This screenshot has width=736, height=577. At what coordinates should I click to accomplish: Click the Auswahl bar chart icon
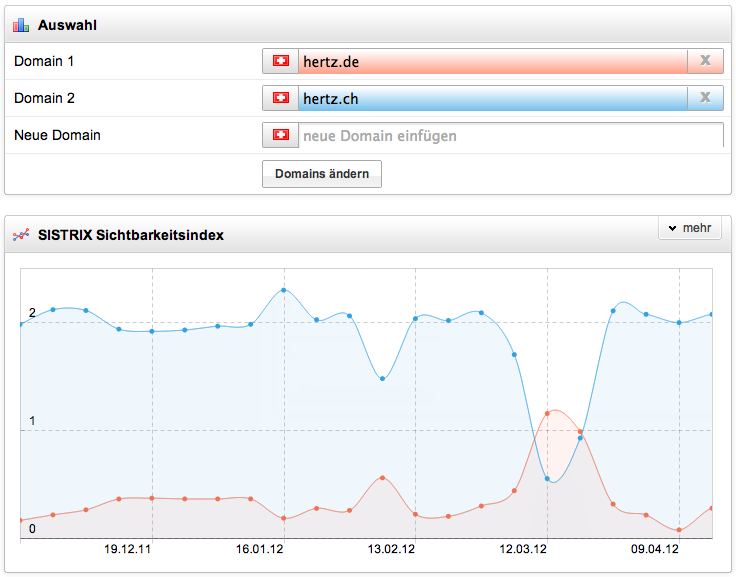(21, 24)
